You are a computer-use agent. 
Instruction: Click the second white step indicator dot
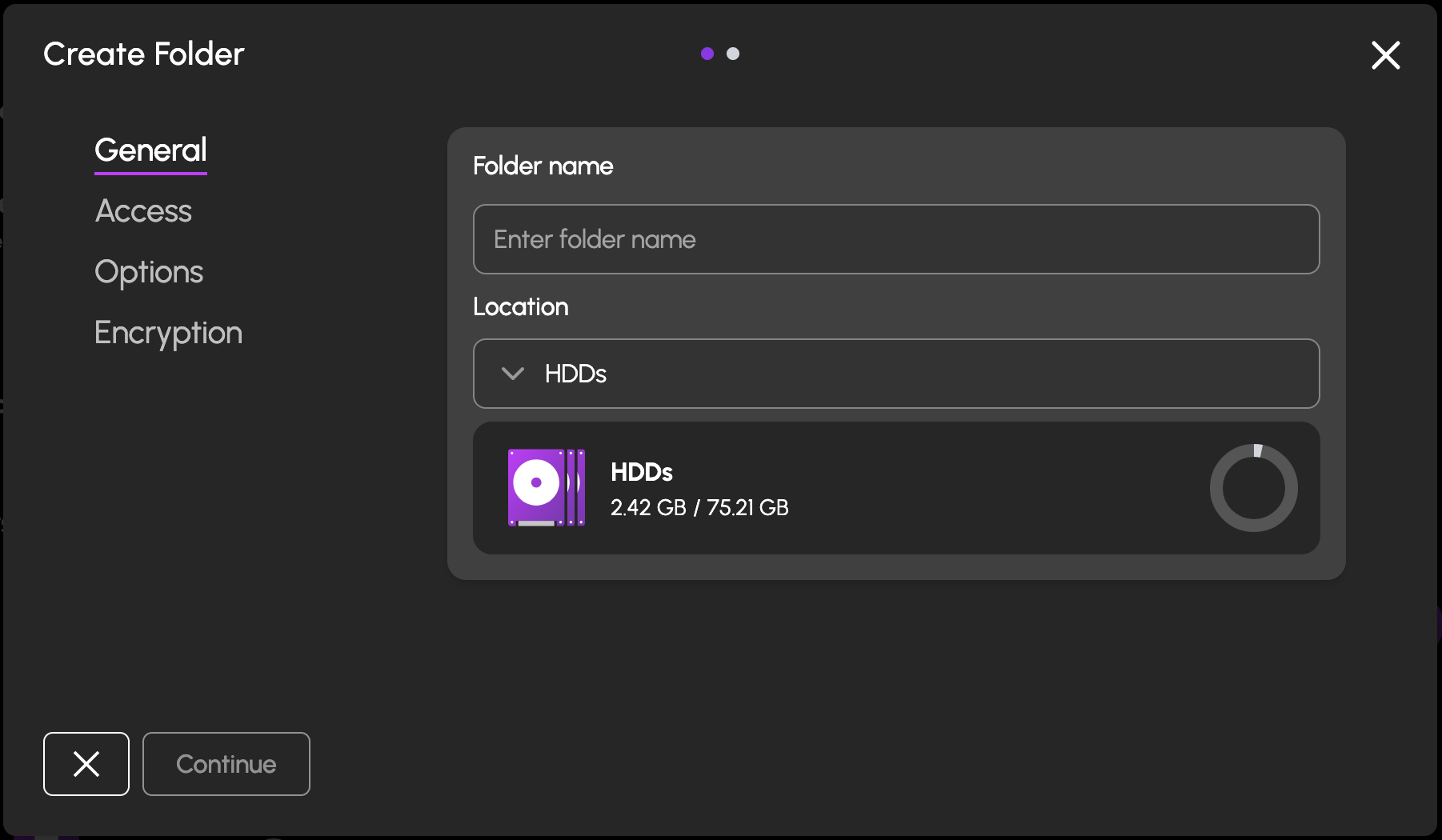coord(733,54)
